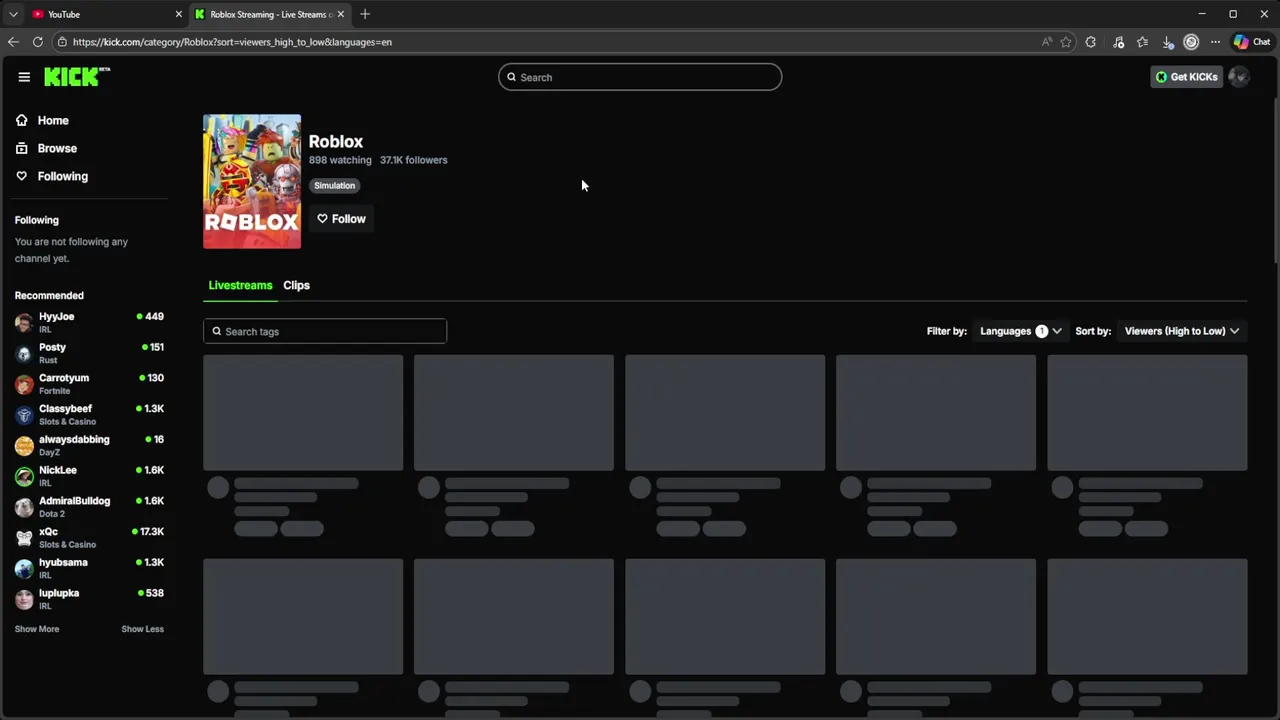This screenshot has width=1280, height=720.
Task: Open AdmiralBulldog channel
Action: click(89, 507)
